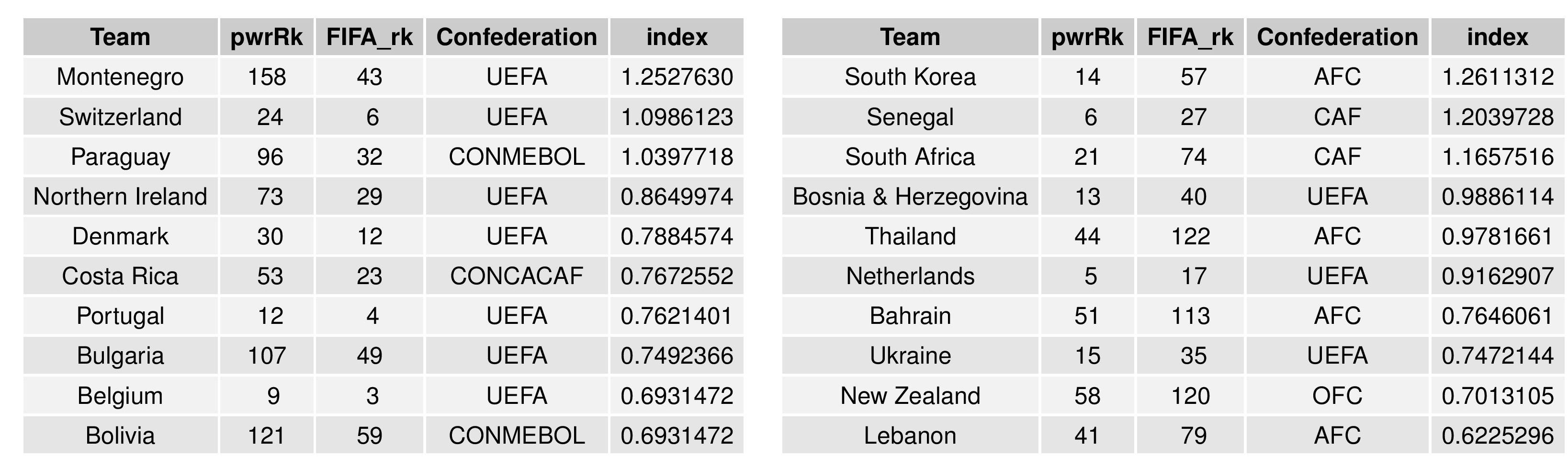
Task: Select the Montenegro team cell
Action: (x=120, y=77)
